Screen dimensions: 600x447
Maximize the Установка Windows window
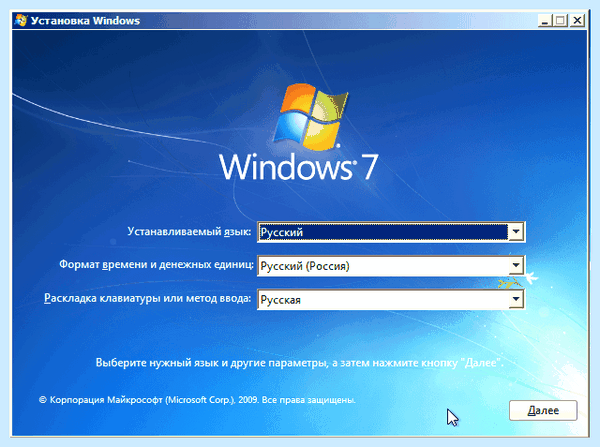[561, 20]
